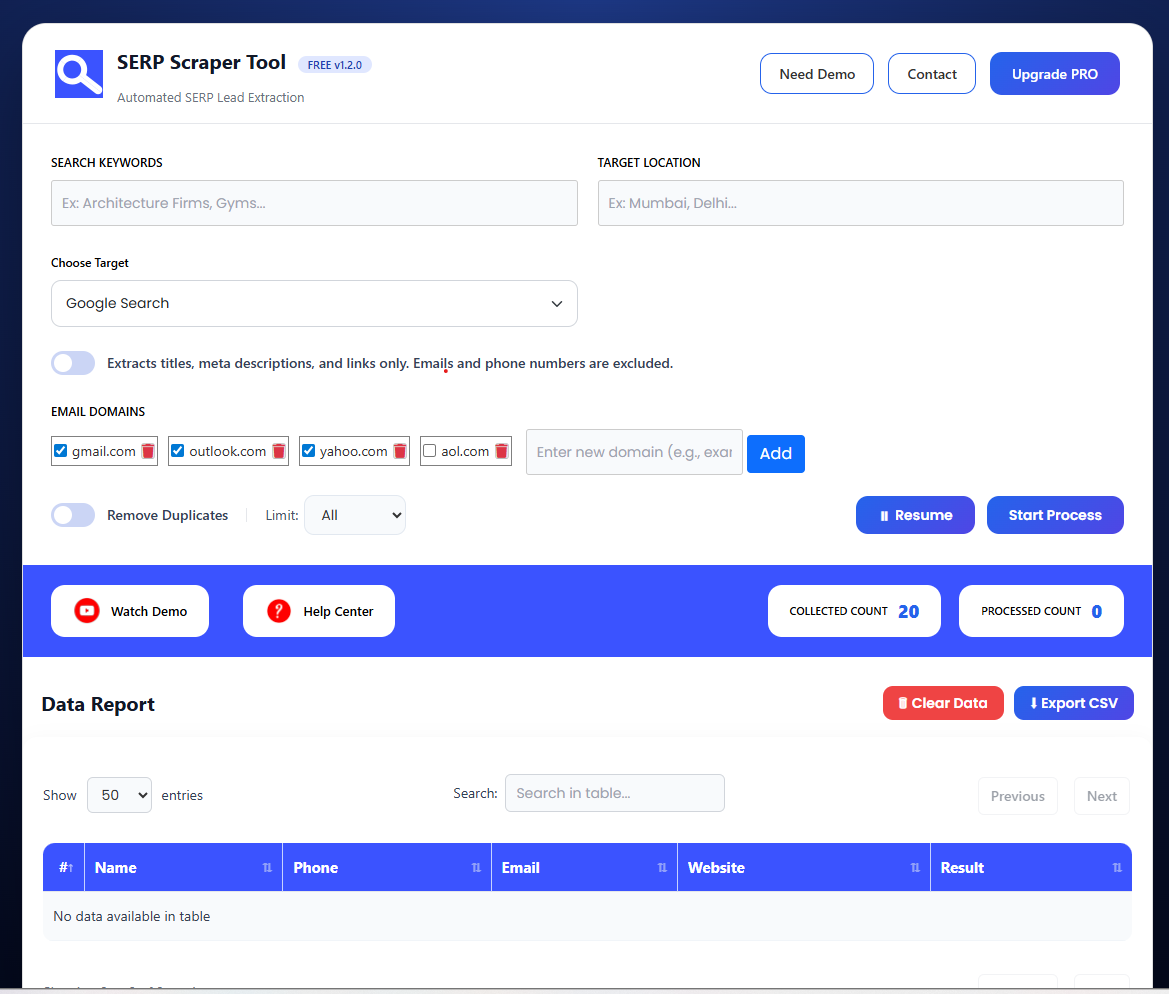Open the Choose Target dropdown
The image size is (1169, 994).
pos(314,303)
